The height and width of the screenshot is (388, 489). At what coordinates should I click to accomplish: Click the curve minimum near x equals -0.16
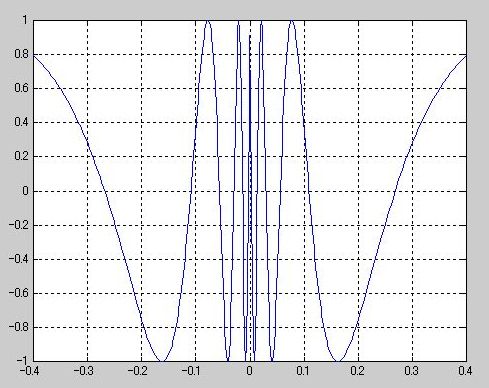(162, 360)
